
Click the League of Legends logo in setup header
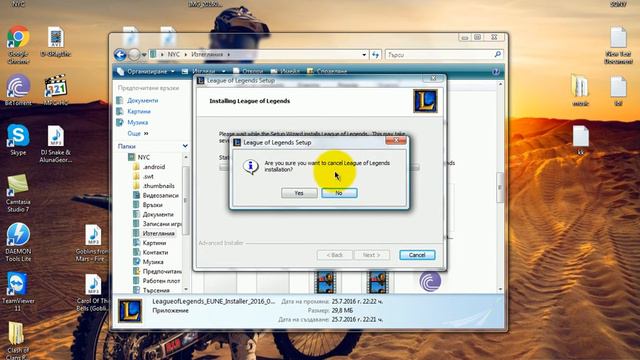tap(425, 101)
